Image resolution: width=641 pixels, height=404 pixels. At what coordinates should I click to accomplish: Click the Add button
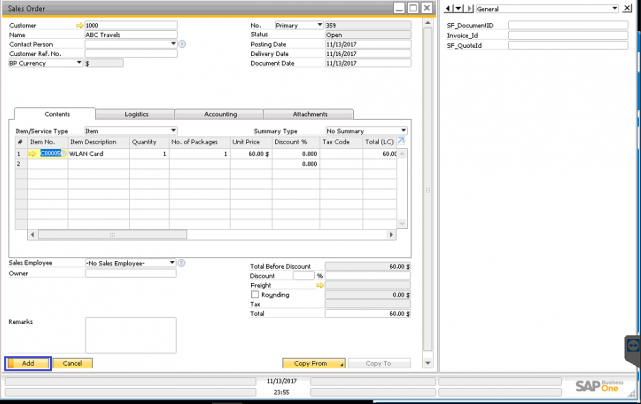pyautogui.click(x=28, y=363)
